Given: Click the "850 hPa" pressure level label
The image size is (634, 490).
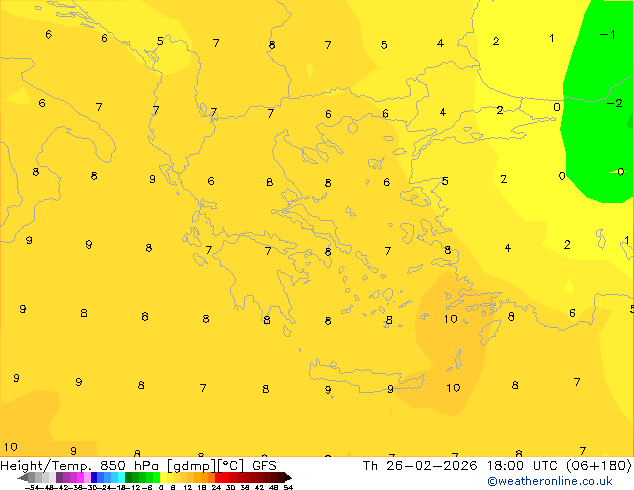Looking at the screenshot, I should pos(129,466).
